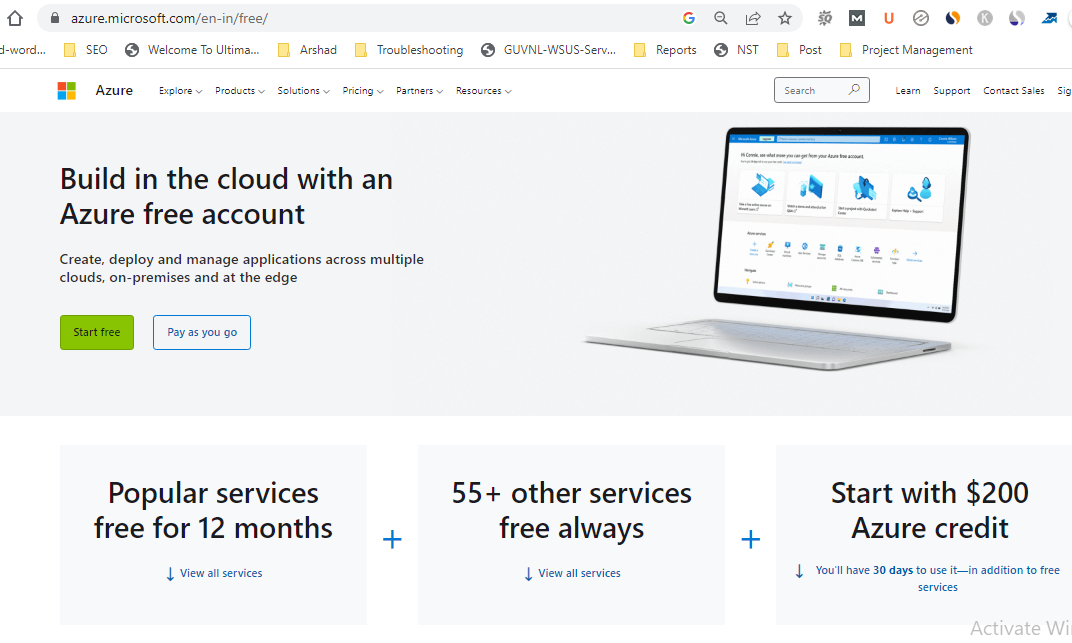Click the Google icon in address bar
The image size is (1072, 643).
coord(688,18)
